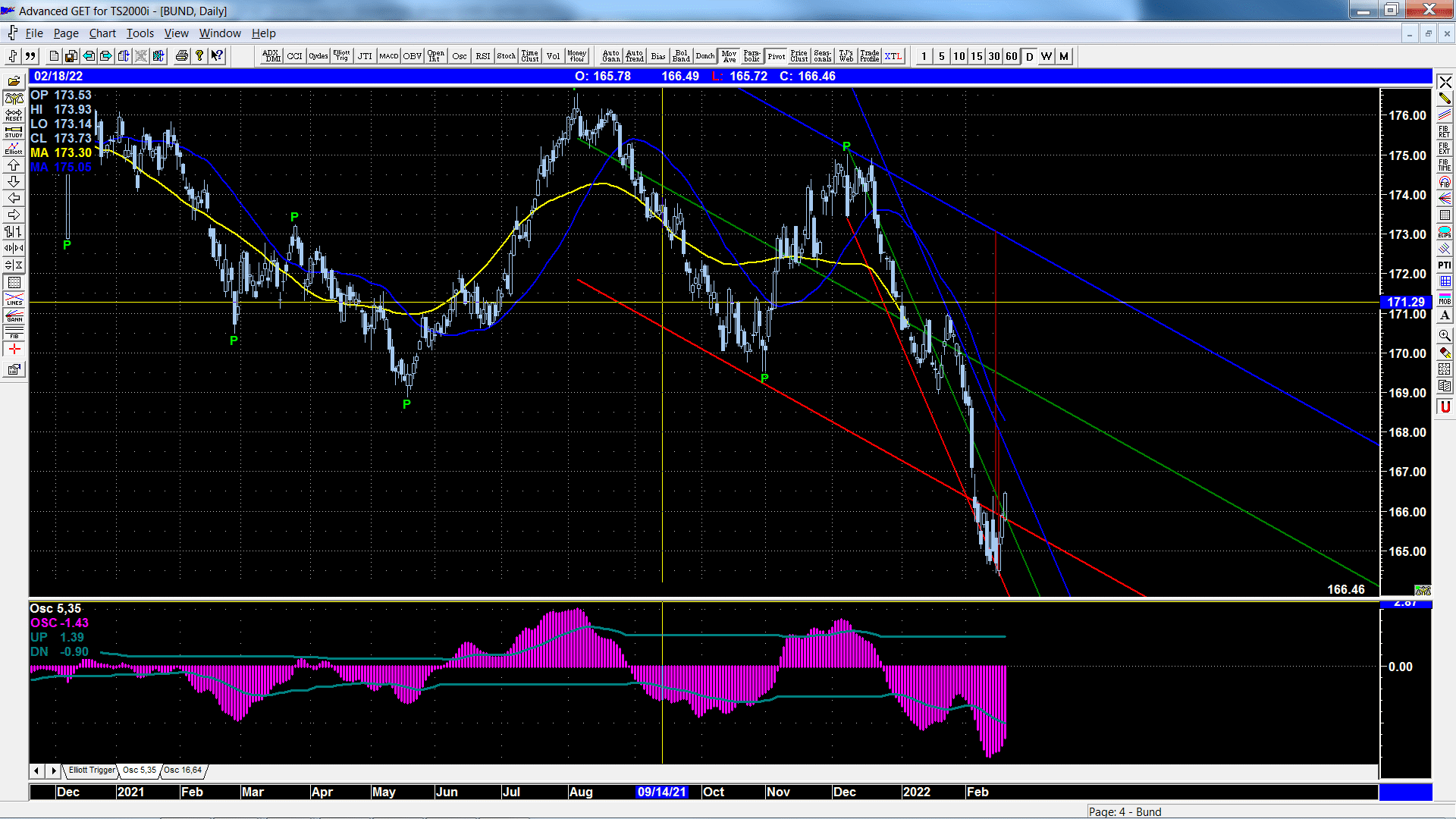Click the JTI study button
The width and height of the screenshot is (1456, 819).
tap(365, 56)
